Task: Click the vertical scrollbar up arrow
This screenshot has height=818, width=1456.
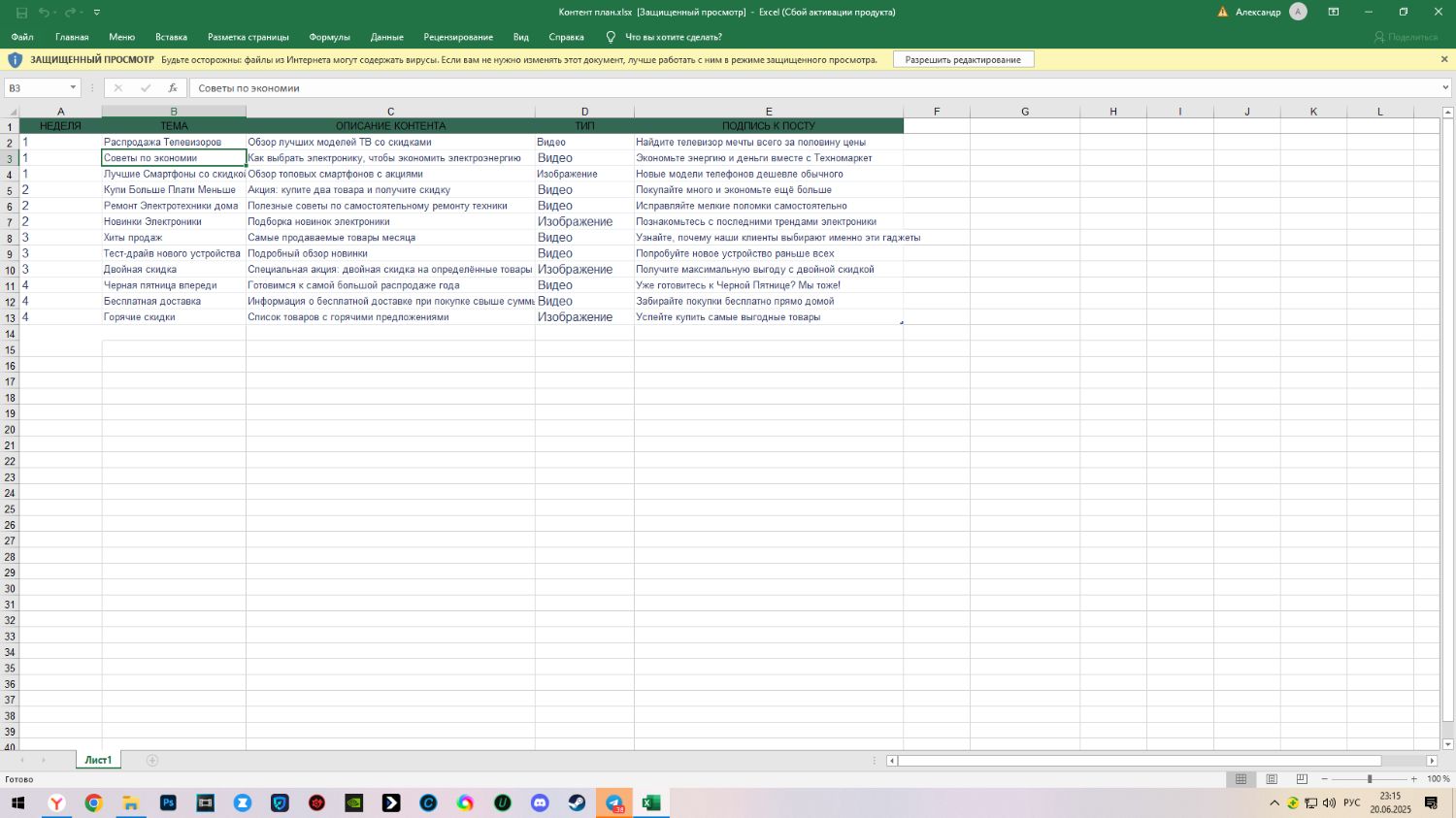Action: [x=1447, y=112]
